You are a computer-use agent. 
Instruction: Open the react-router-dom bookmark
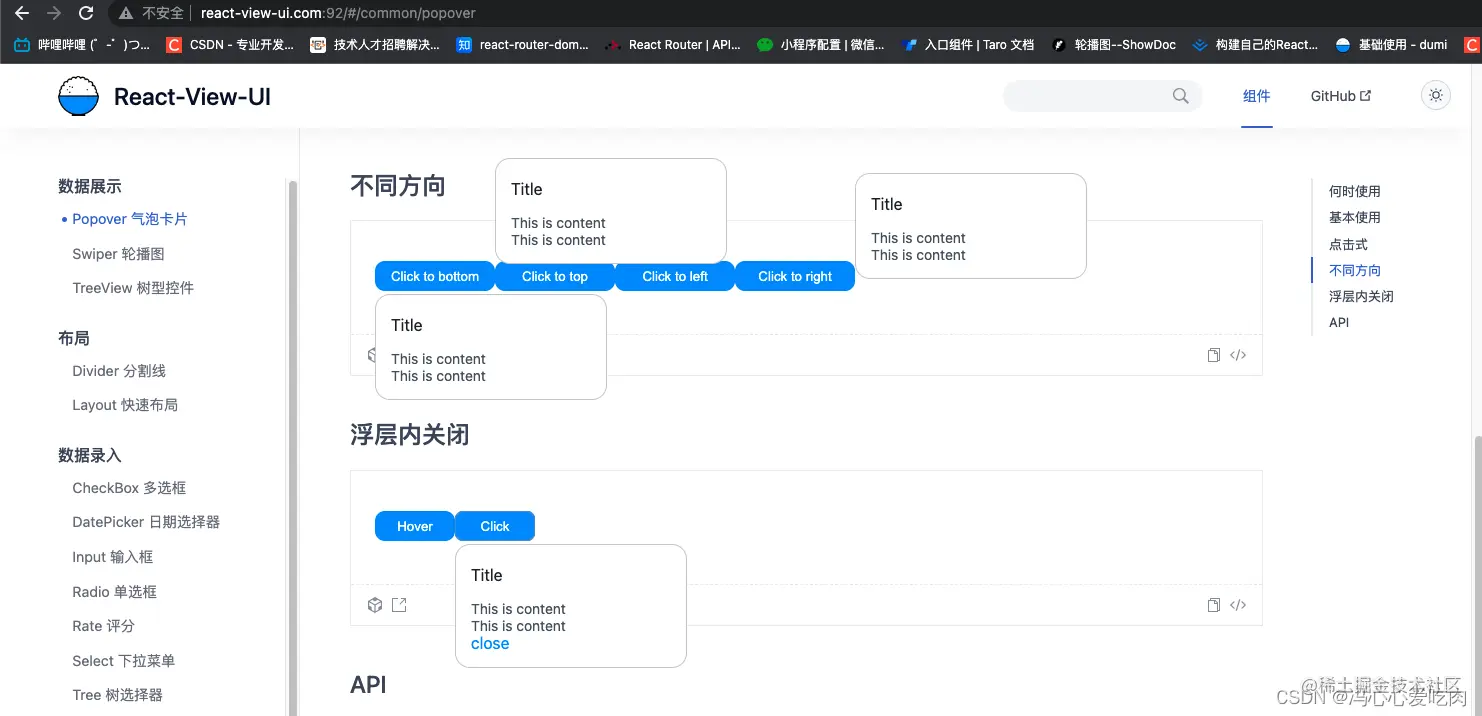(x=522, y=45)
